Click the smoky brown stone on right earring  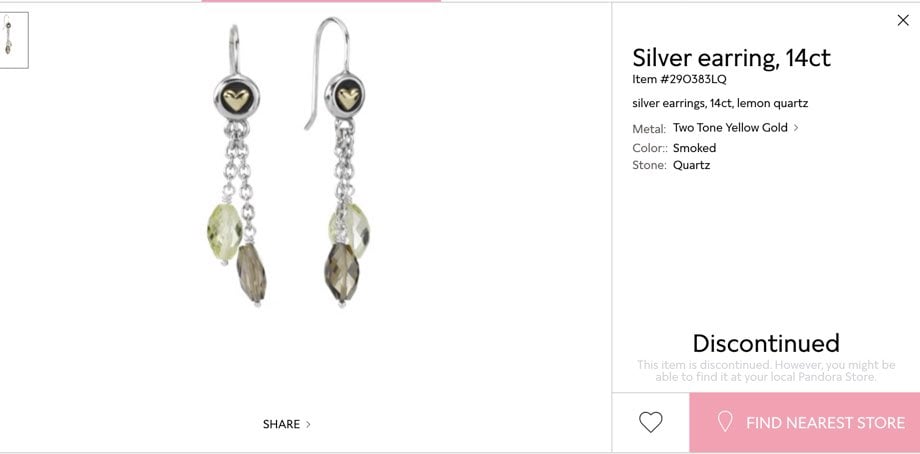click(x=341, y=272)
